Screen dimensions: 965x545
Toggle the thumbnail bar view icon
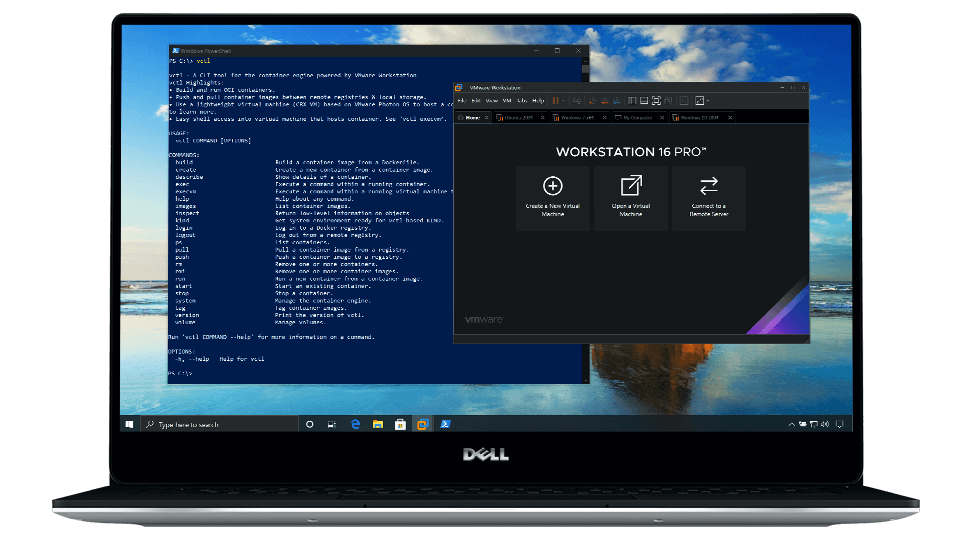[644, 100]
